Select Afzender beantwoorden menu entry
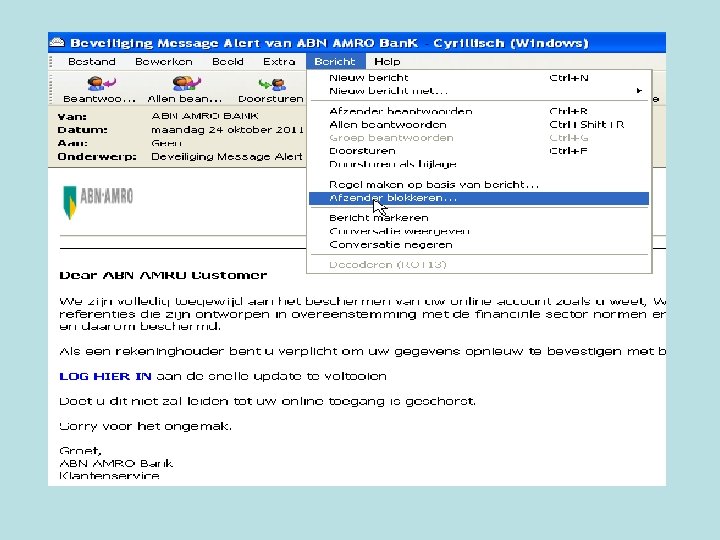The height and width of the screenshot is (540, 720). pyautogui.click(x=479, y=111)
